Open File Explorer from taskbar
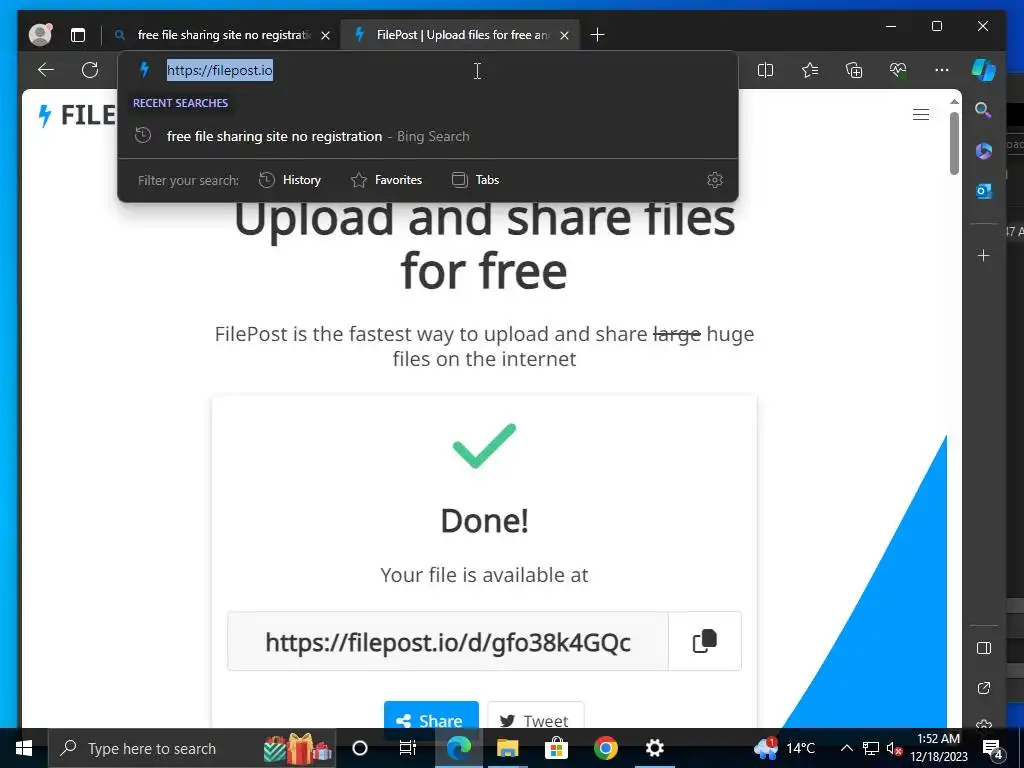 click(507, 748)
